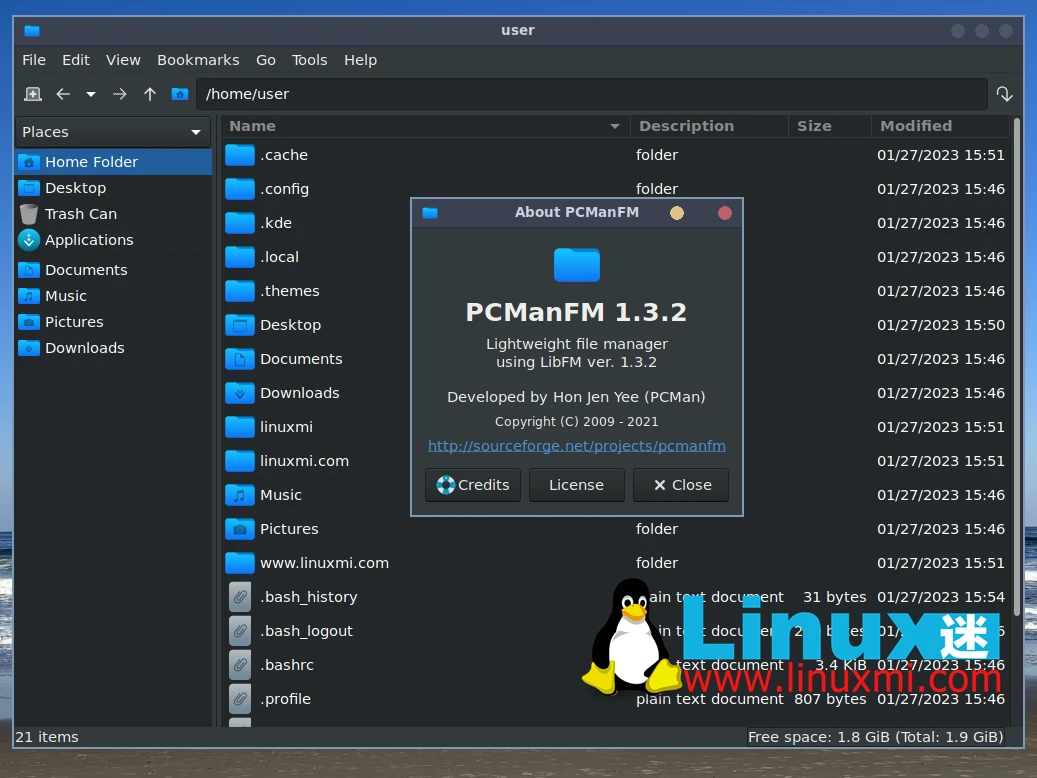Image resolution: width=1037 pixels, height=778 pixels.
Task: Click the vertical scrollbar on the right
Action: click(1018, 400)
